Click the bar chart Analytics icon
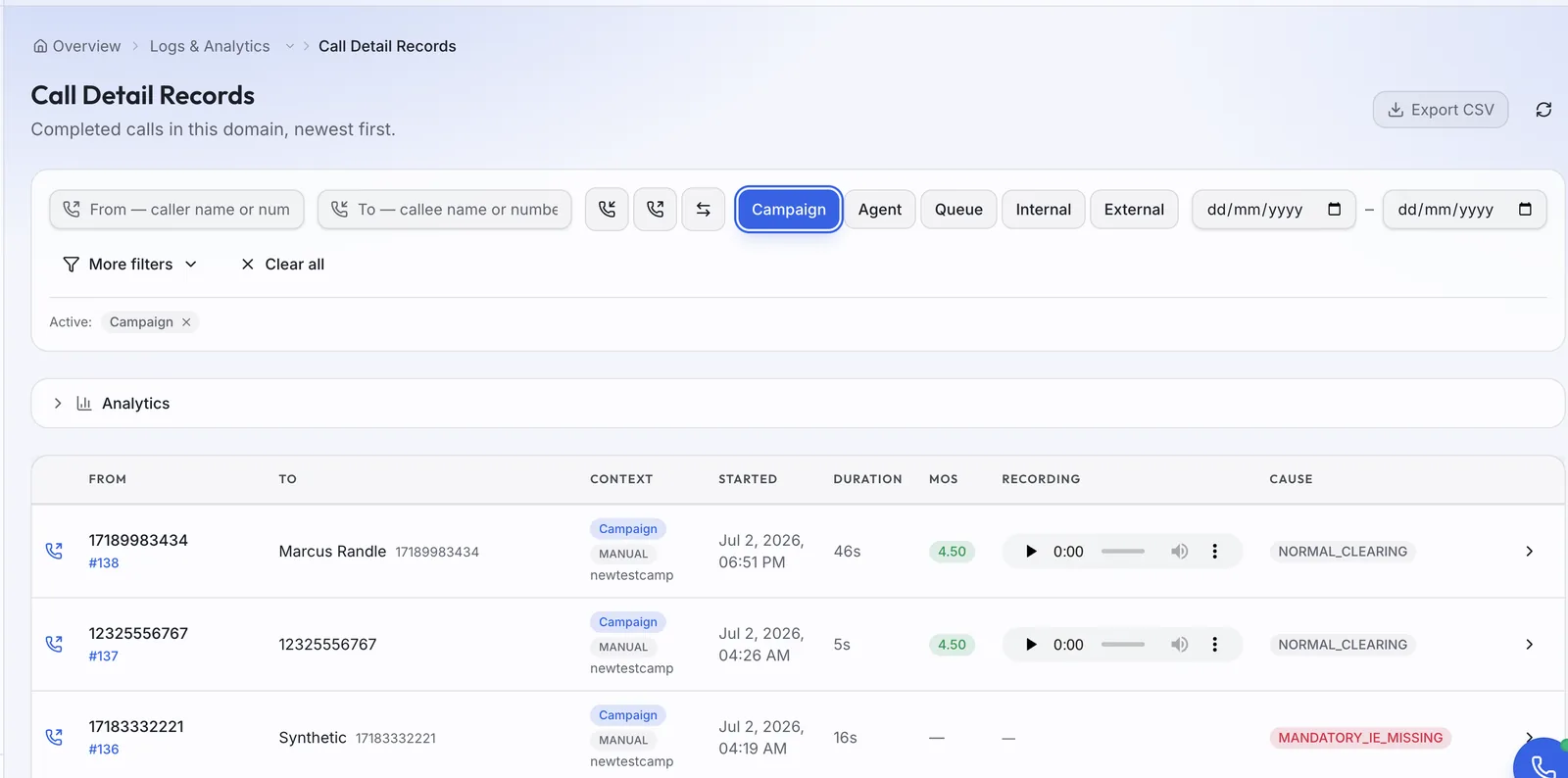1568x778 pixels. [84, 404]
